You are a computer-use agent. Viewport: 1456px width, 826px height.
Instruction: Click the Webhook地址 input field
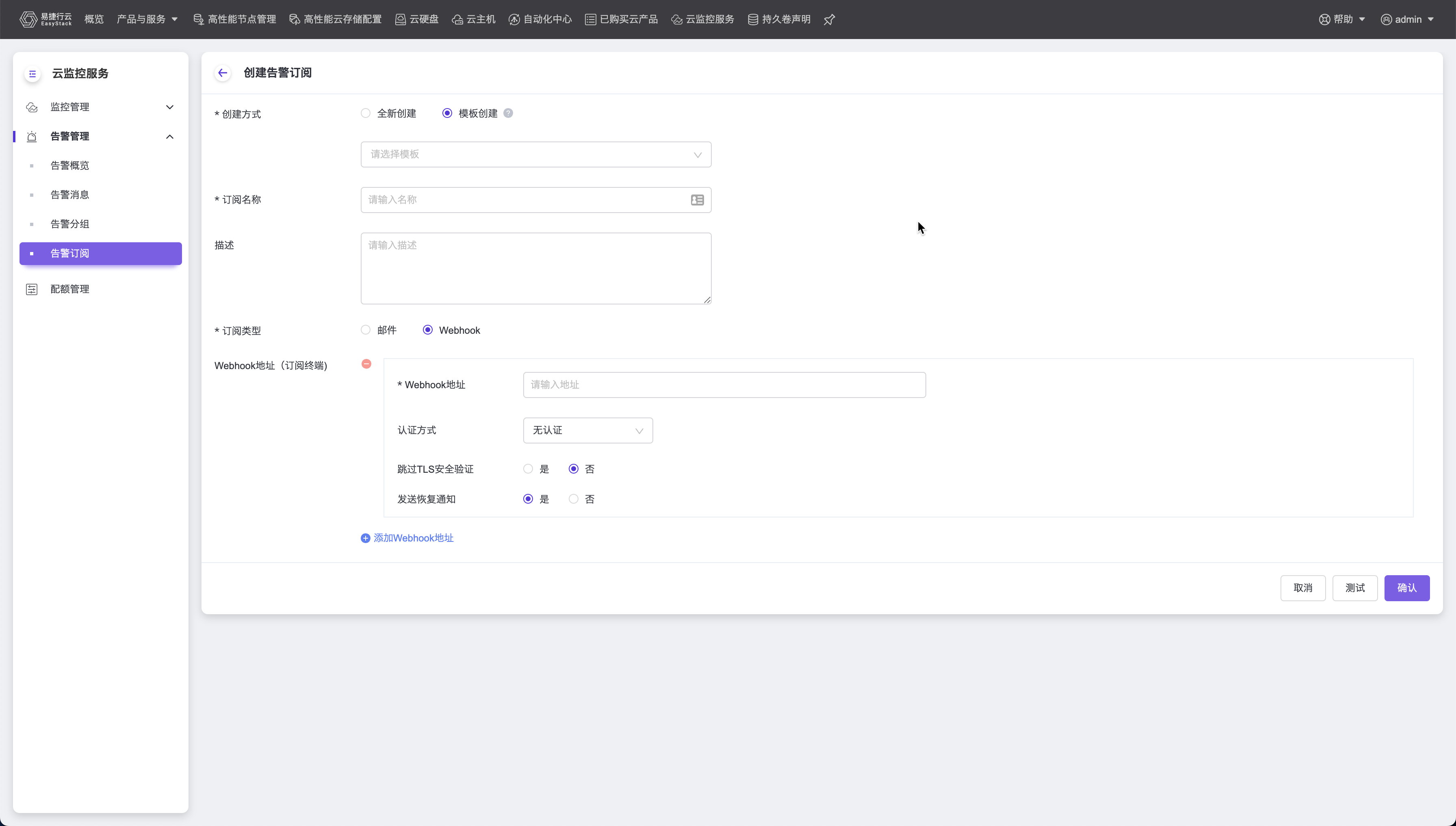724,385
